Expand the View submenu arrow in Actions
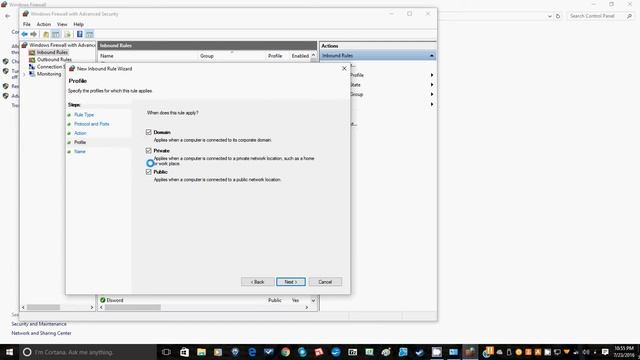This screenshot has width=640, height=360. (x=432, y=104)
